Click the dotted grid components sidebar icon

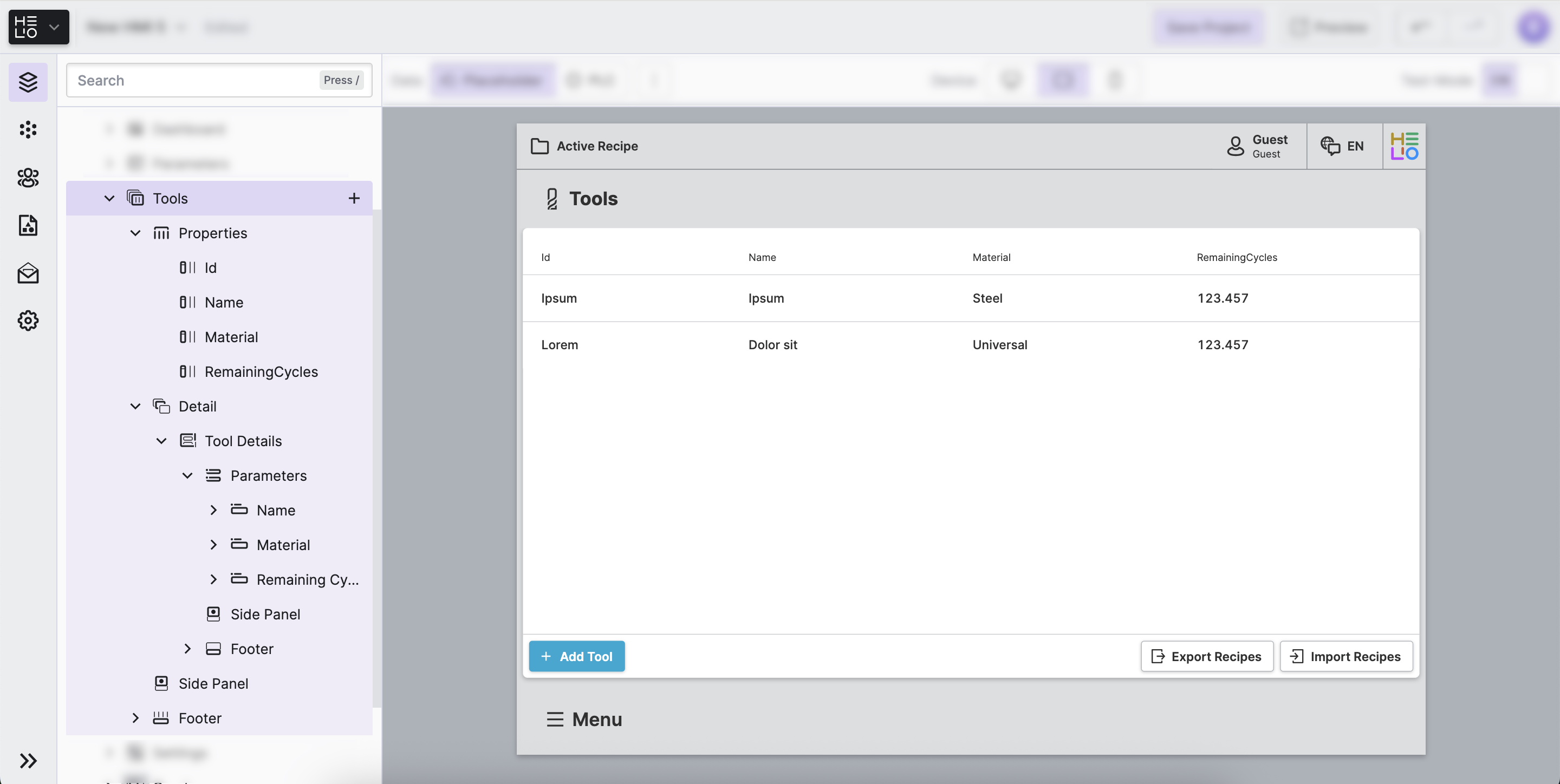28,129
